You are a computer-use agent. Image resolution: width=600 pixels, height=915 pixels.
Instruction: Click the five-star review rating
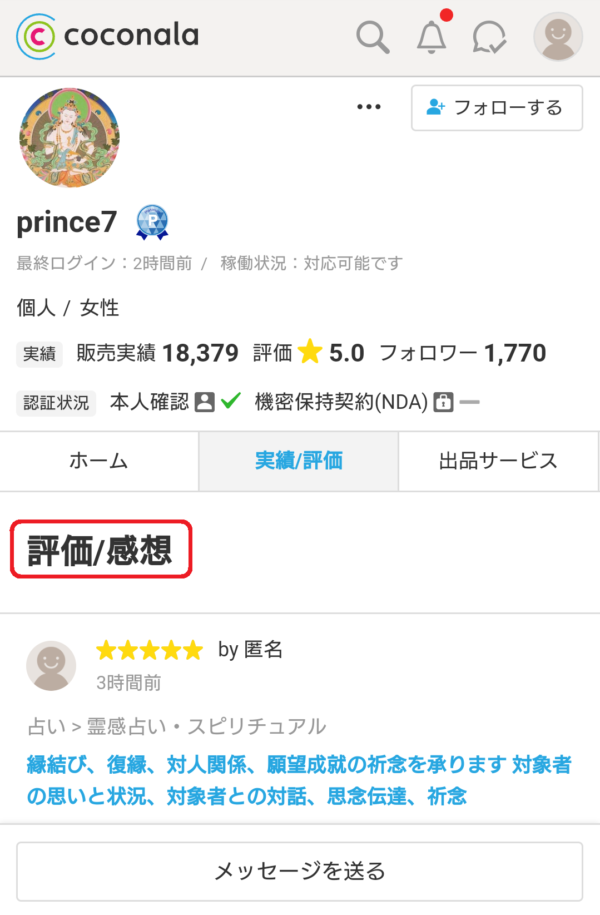click(149, 651)
